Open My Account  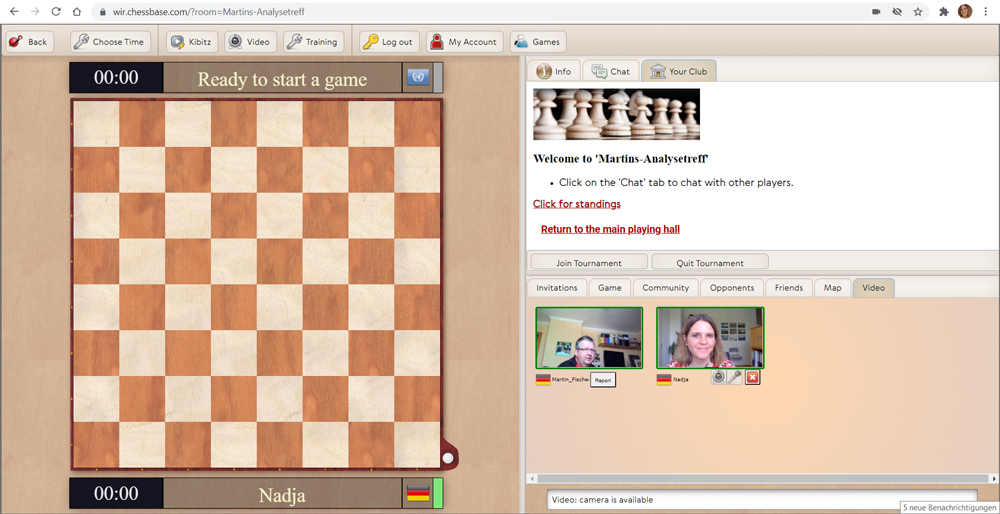[463, 42]
